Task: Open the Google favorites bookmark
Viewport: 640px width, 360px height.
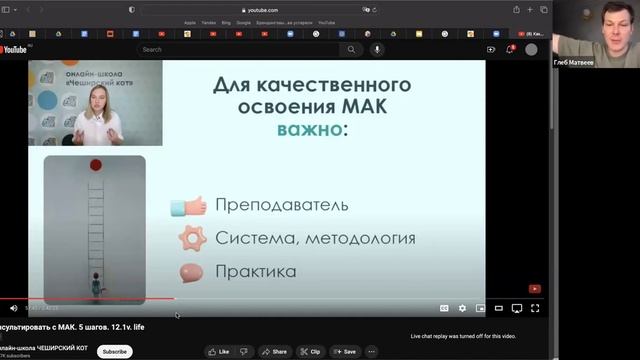Action: pos(243,23)
